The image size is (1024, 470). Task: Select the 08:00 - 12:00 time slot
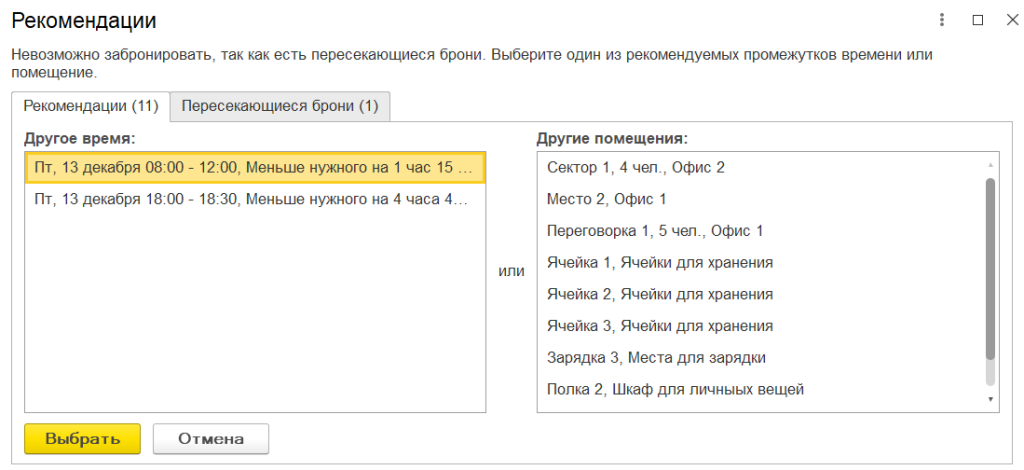(254, 168)
